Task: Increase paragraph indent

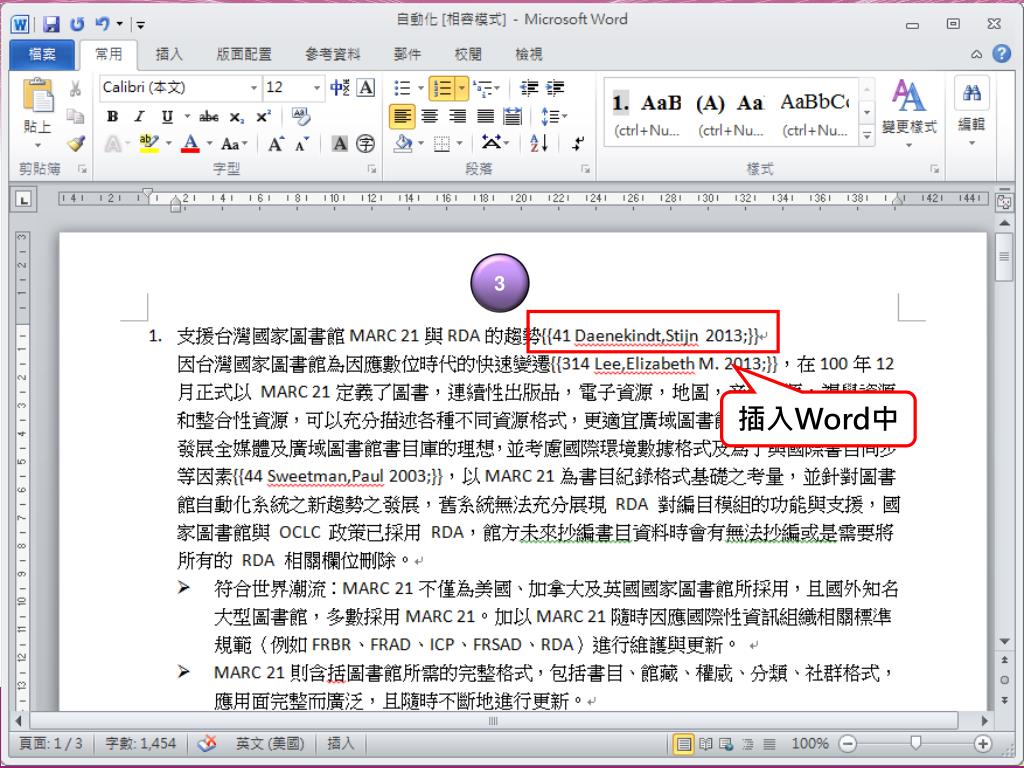Action: point(556,88)
